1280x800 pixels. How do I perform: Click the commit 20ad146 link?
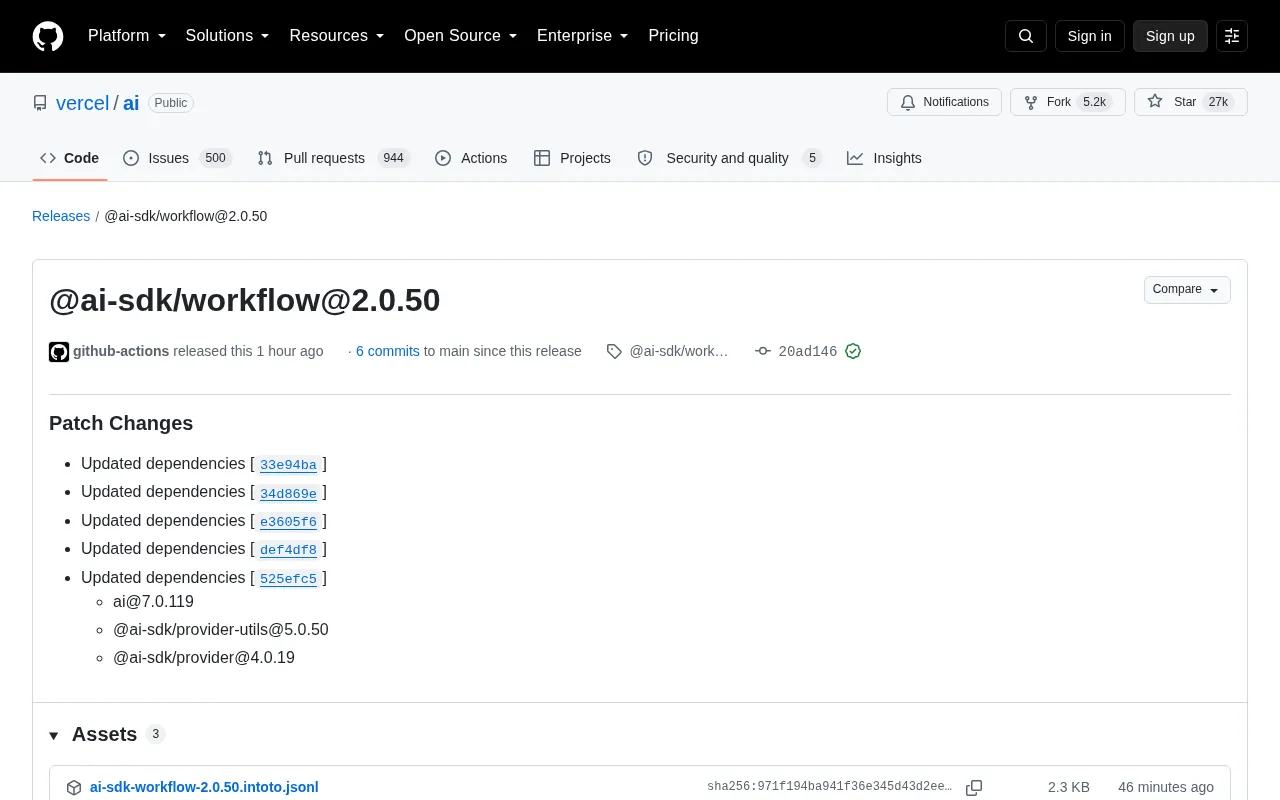(x=808, y=351)
